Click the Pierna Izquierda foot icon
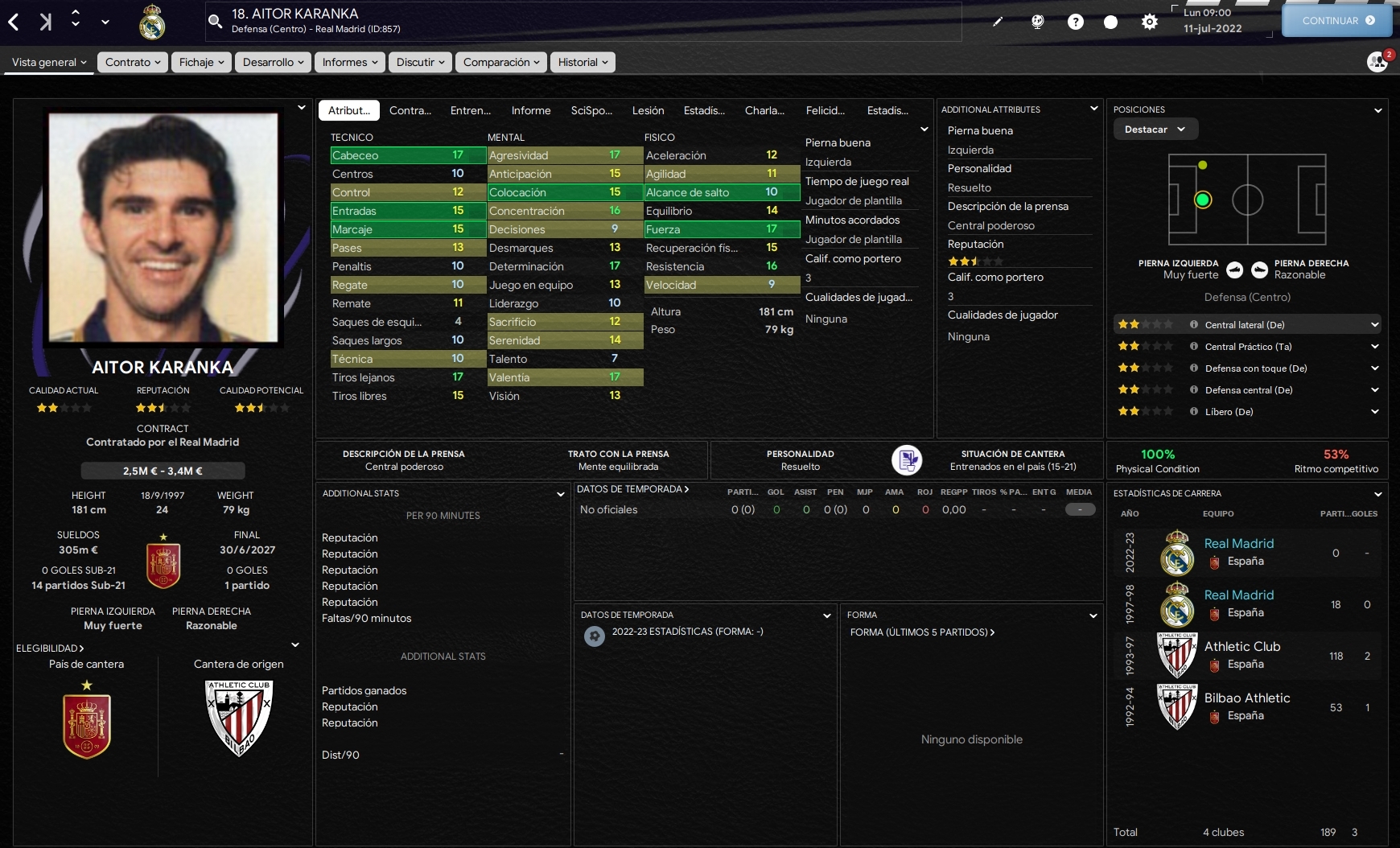This screenshot has height=848, width=1400. [1235, 270]
